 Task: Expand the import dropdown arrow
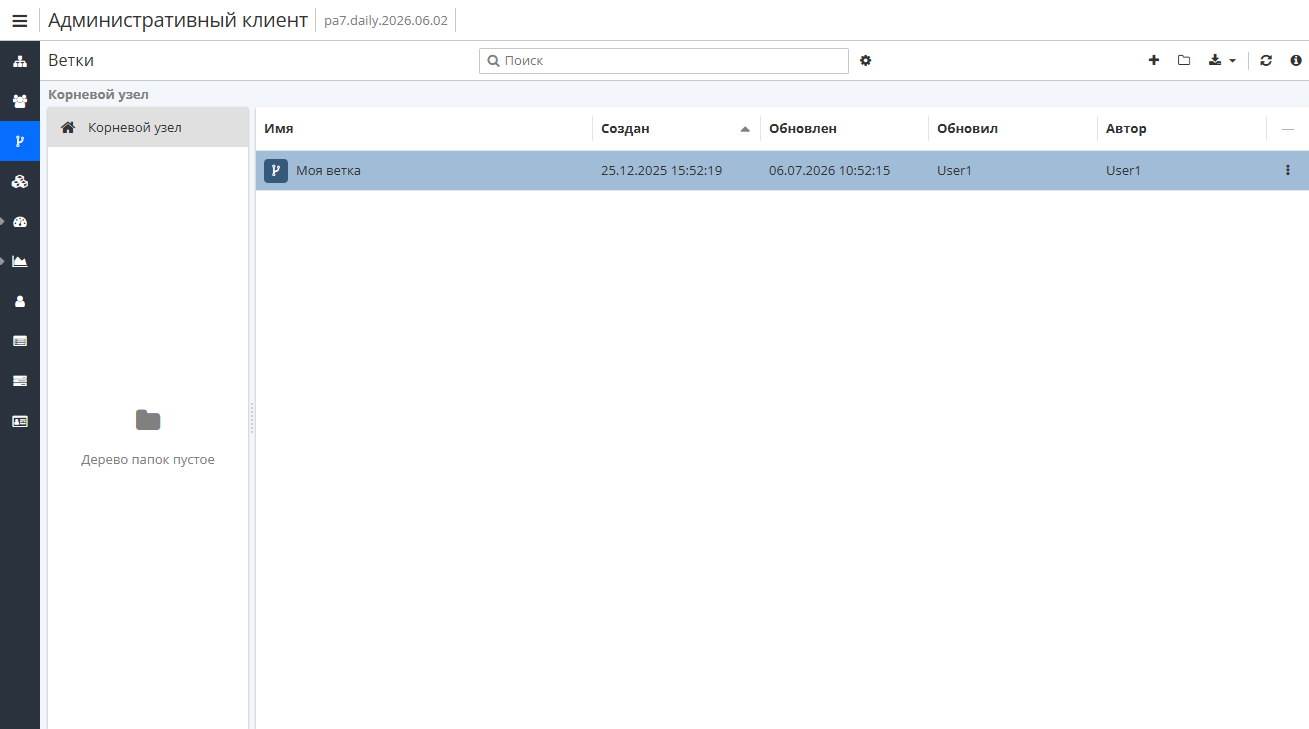coord(1232,61)
